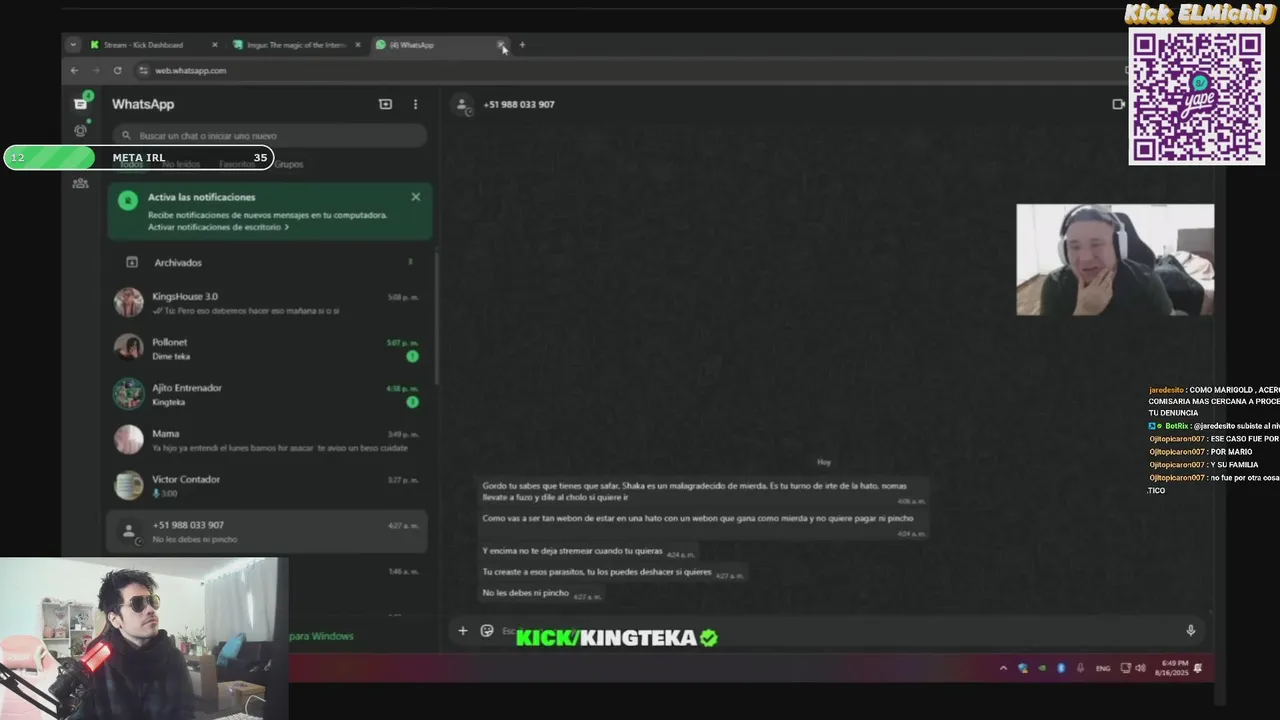The image size is (1280, 720).
Task: Select the +51 988 033 907 chat row
Action: (x=267, y=531)
